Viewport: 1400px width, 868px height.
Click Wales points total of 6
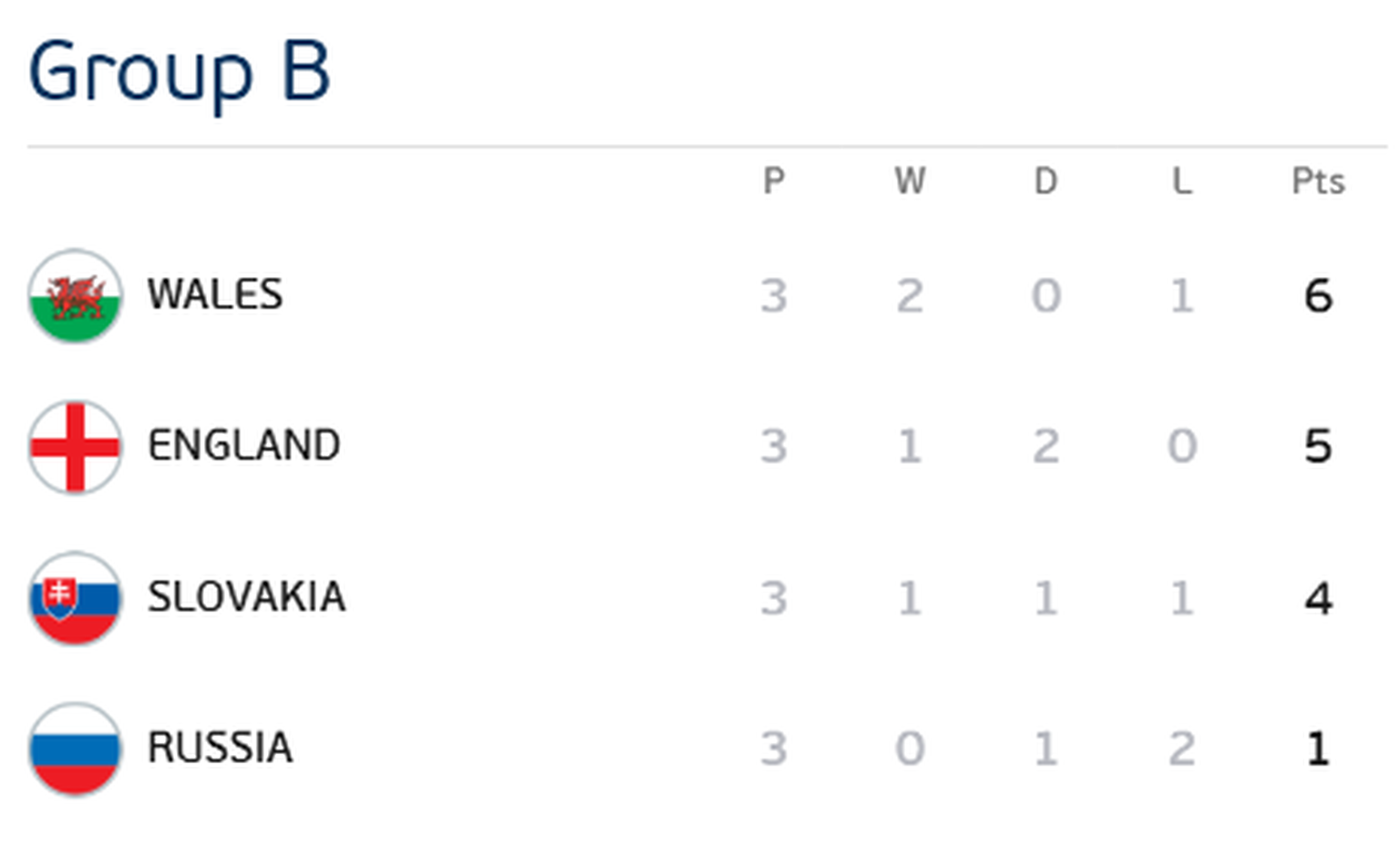pos(1318,295)
